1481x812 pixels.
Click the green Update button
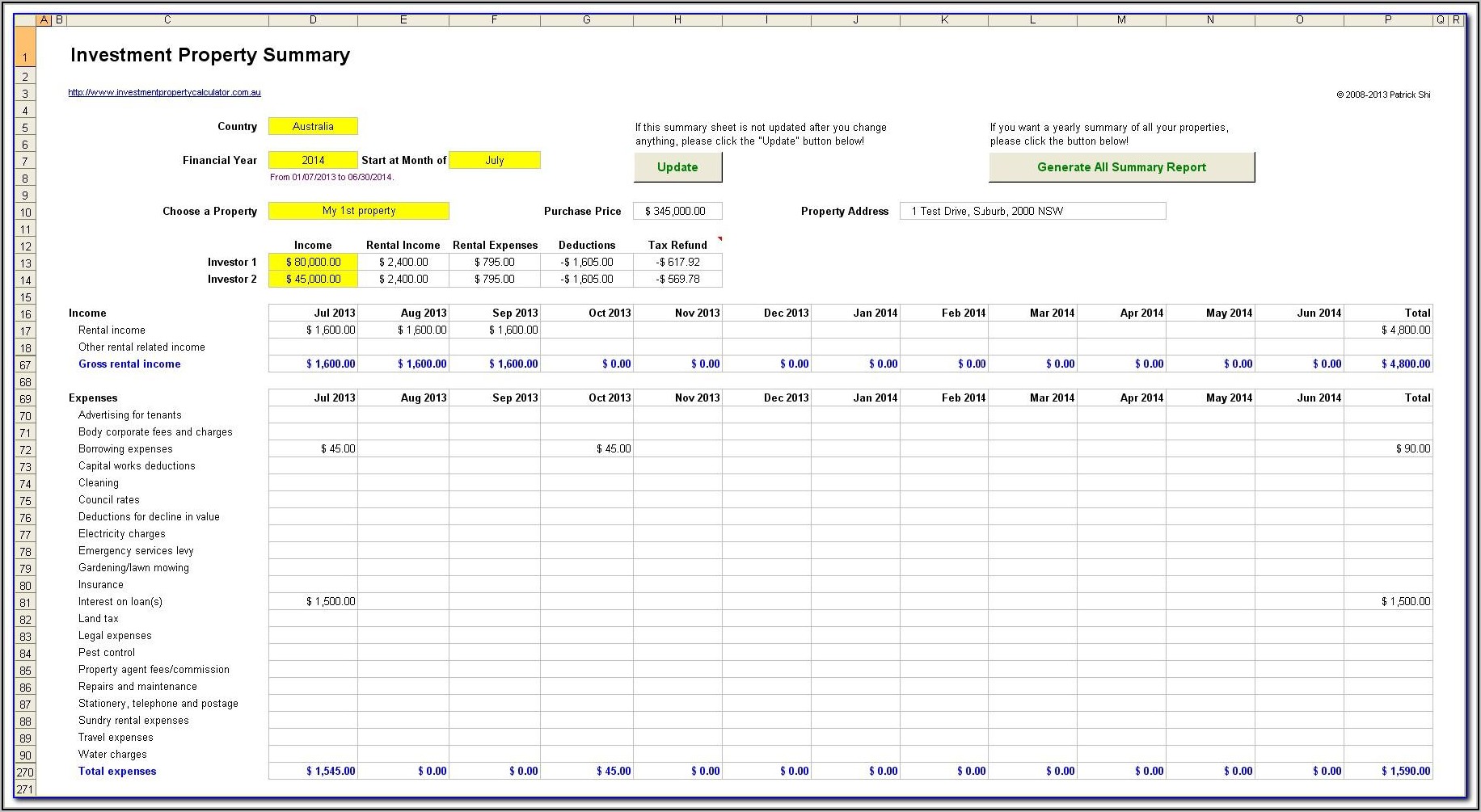pyautogui.click(x=677, y=167)
